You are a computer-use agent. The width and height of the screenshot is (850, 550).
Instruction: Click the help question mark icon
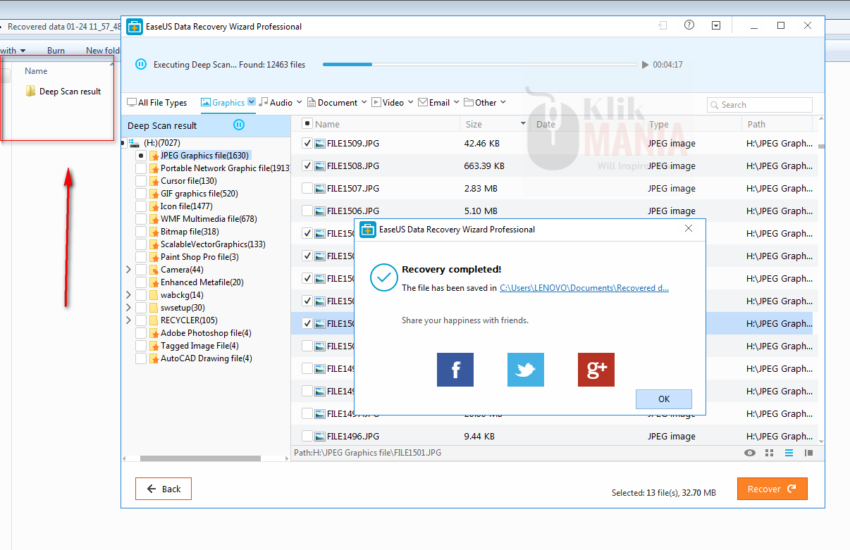pyautogui.click(x=689, y=25)
